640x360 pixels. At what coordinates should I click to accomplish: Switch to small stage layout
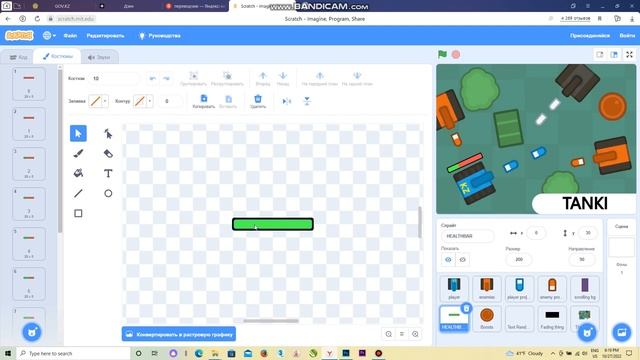pos(600,55)
